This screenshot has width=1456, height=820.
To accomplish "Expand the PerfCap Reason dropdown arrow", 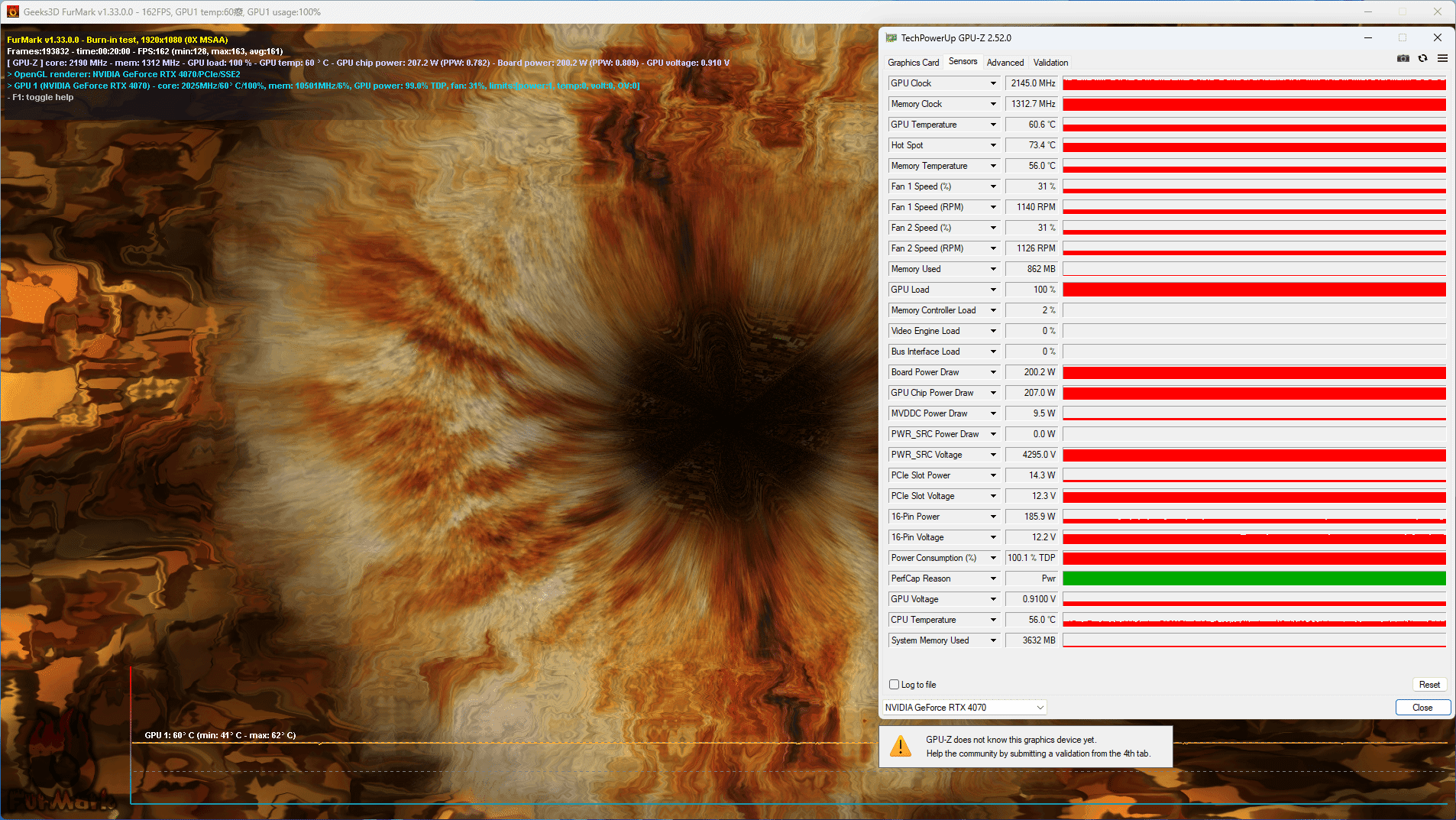I will point(993,579).
